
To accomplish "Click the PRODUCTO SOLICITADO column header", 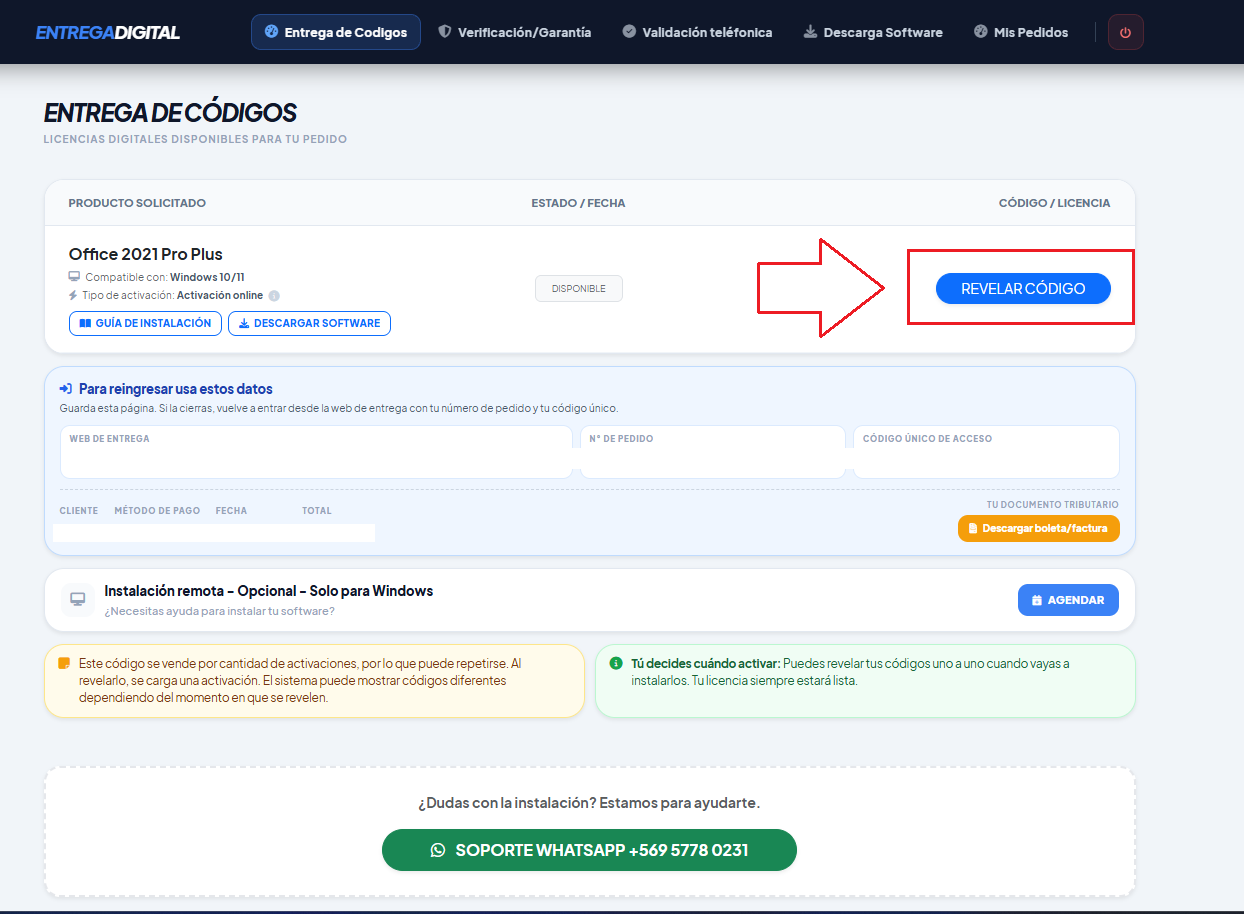I will click(x=137, y=203).
